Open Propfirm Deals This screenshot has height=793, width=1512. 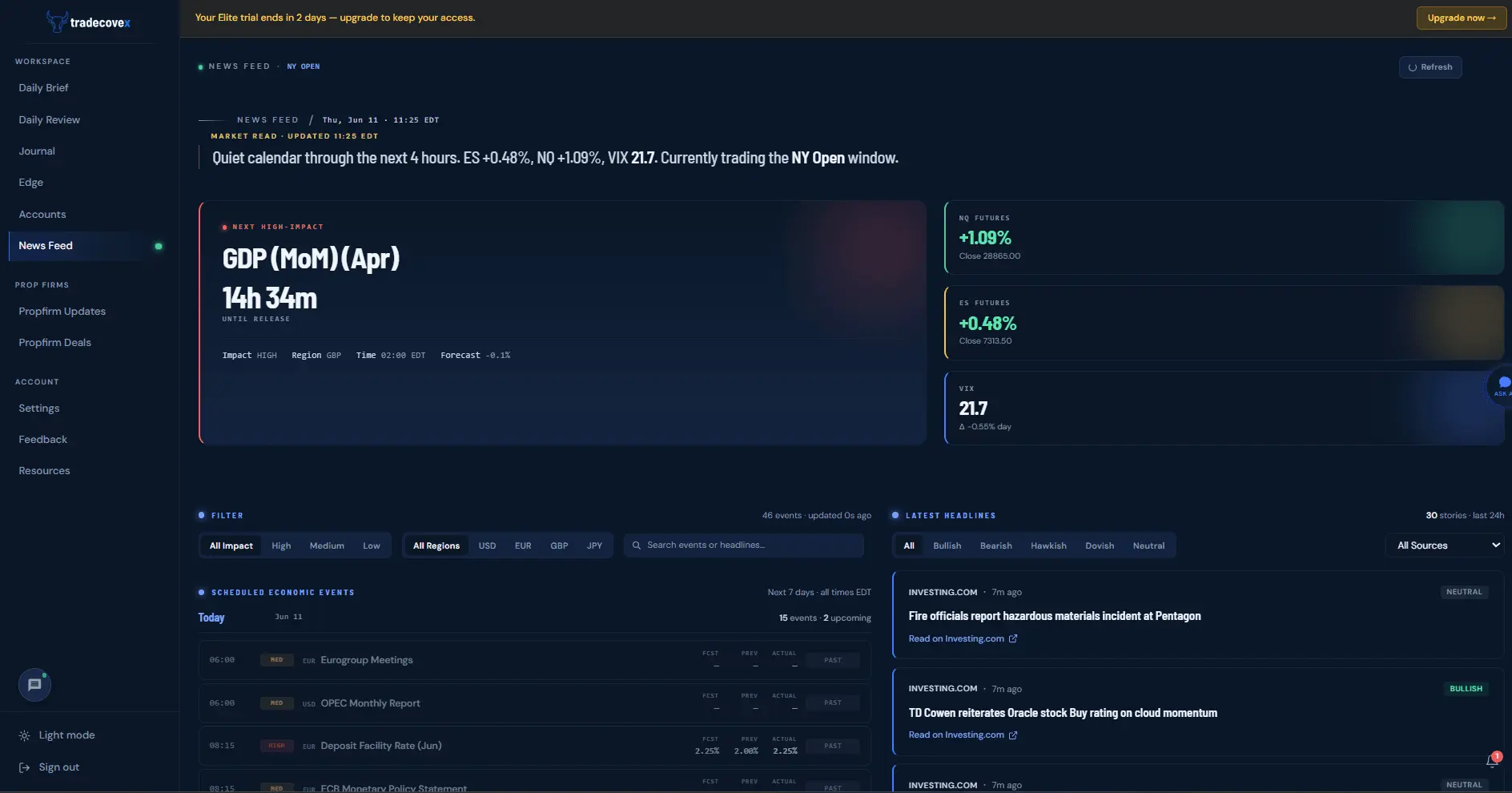pos(55,342)
